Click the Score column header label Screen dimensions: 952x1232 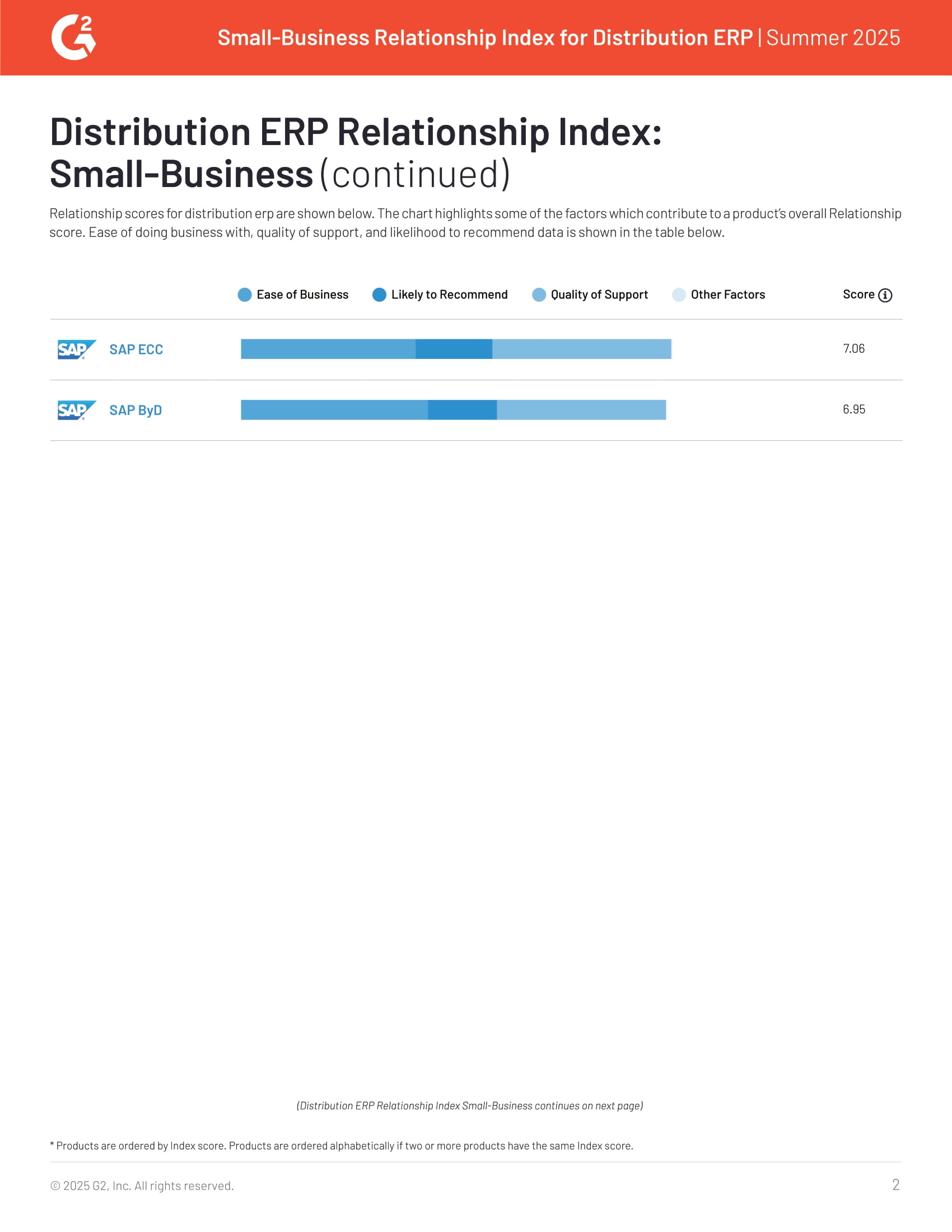click(858, 295)
